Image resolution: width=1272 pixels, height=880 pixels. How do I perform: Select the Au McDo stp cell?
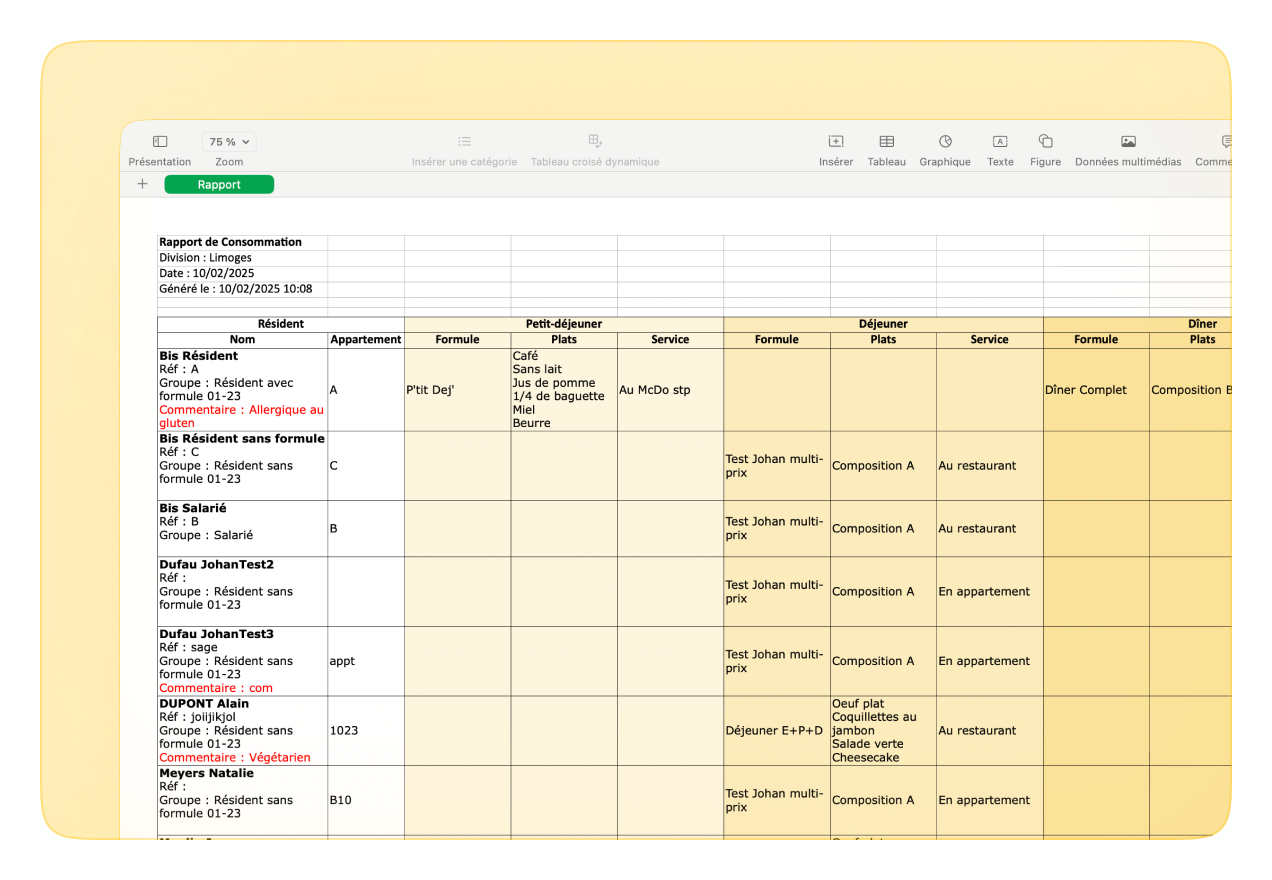(669, 390)
